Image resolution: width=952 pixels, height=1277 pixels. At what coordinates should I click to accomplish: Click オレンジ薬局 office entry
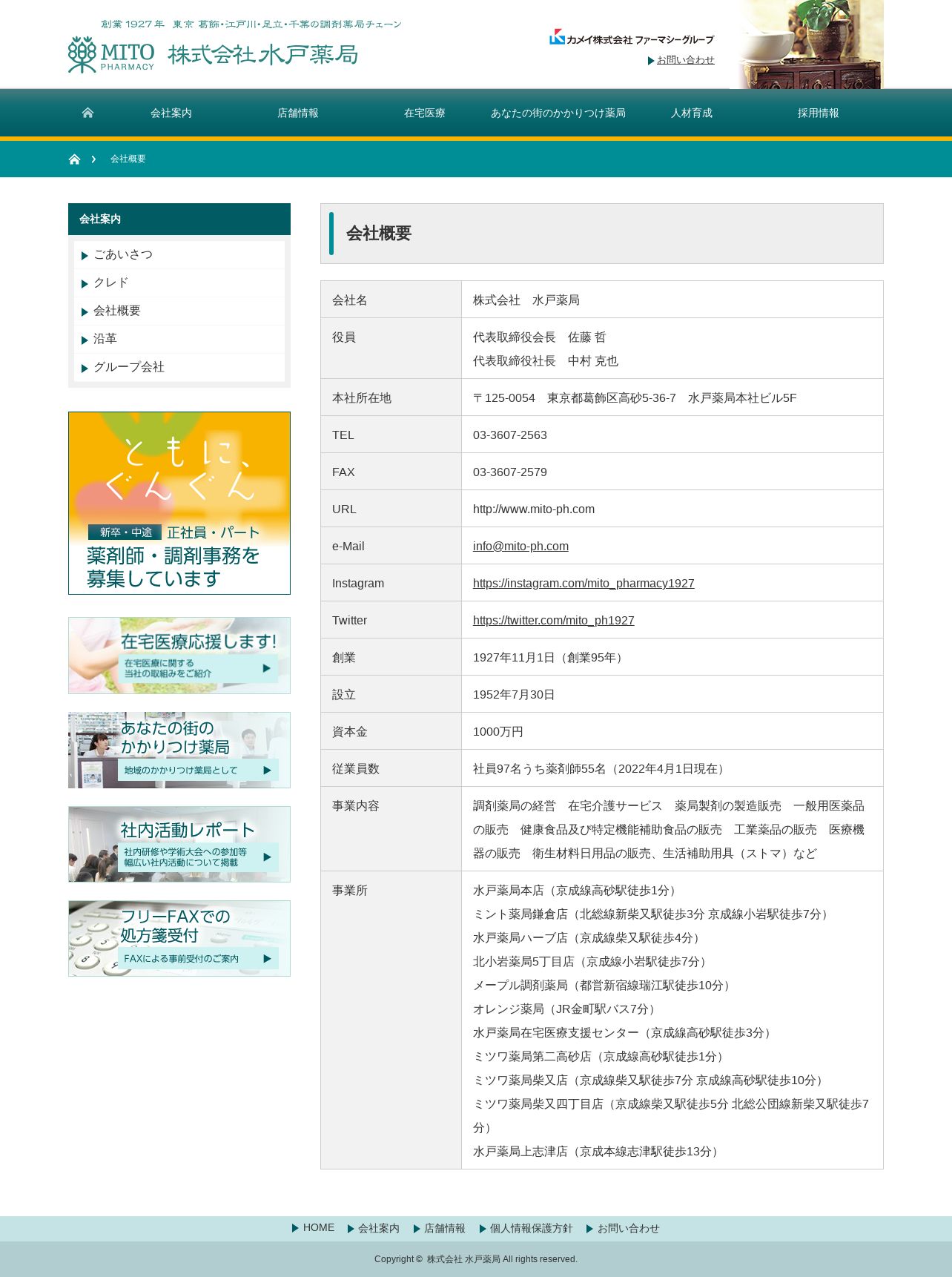click(x=566, y=1009)
